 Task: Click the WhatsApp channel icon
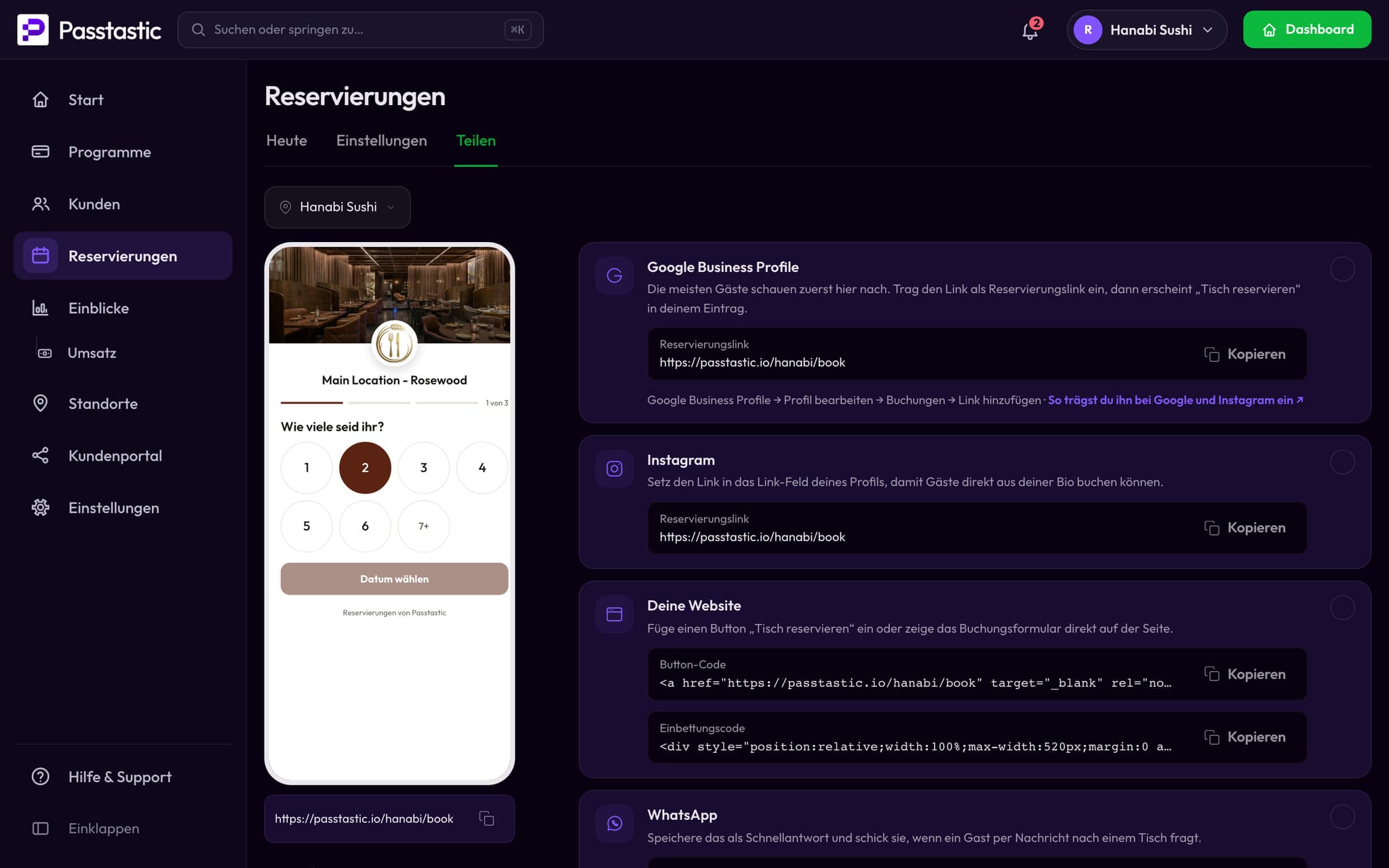point(614,823)
